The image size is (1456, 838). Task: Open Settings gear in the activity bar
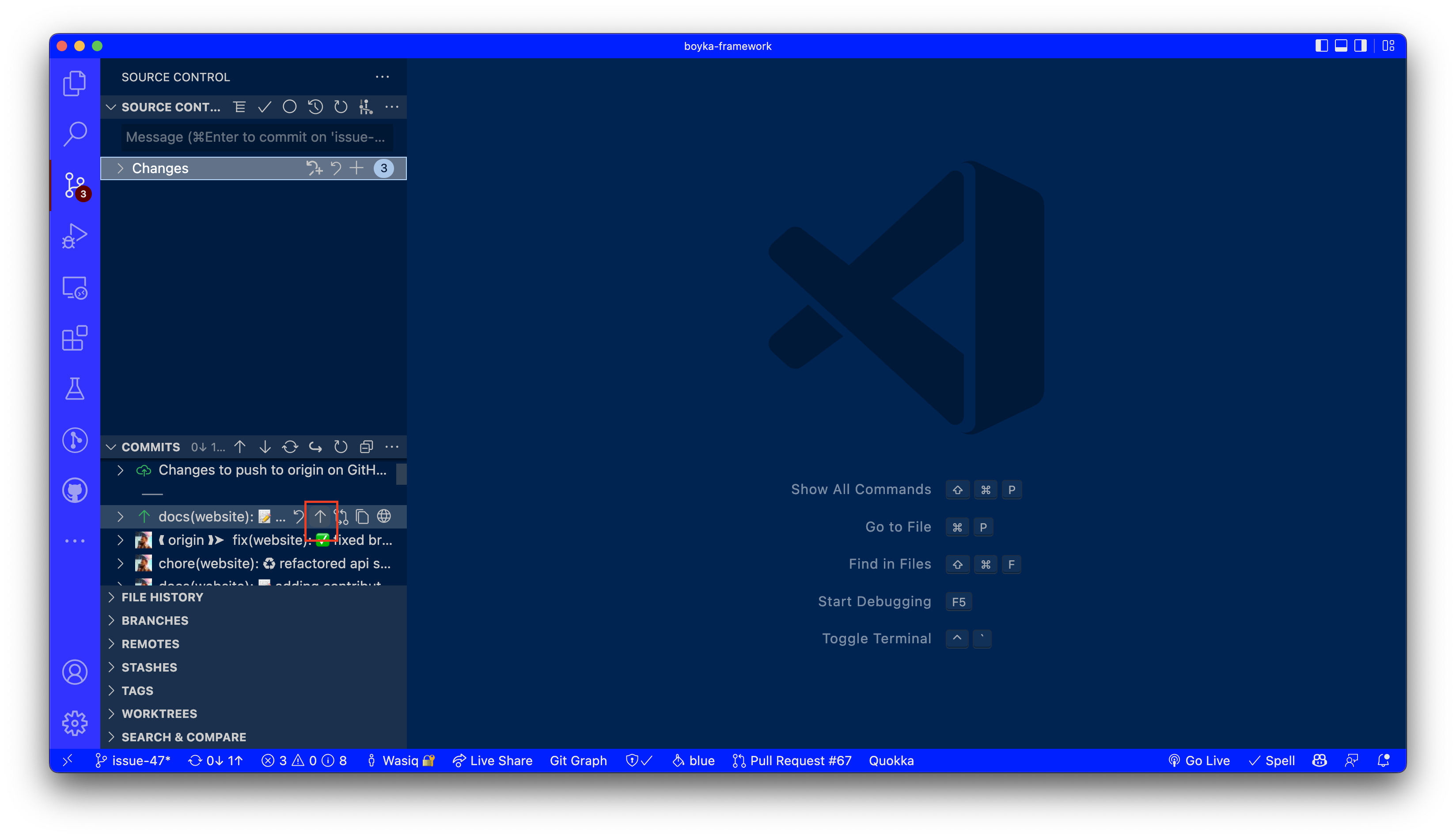click(x=74, y=724)
